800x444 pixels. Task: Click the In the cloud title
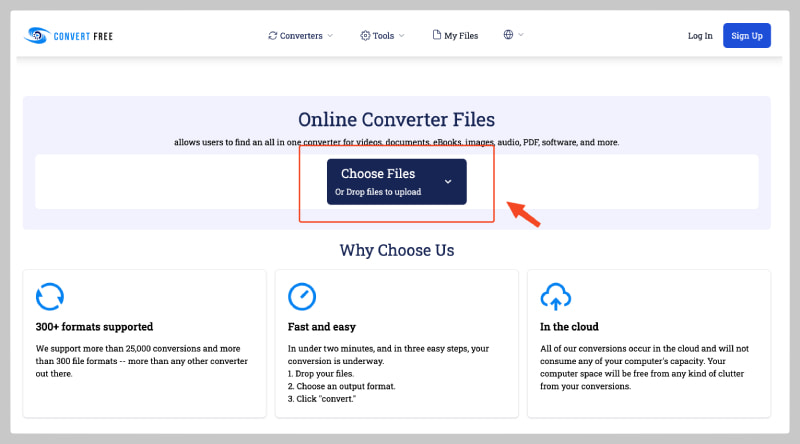[x=569, y=327]
